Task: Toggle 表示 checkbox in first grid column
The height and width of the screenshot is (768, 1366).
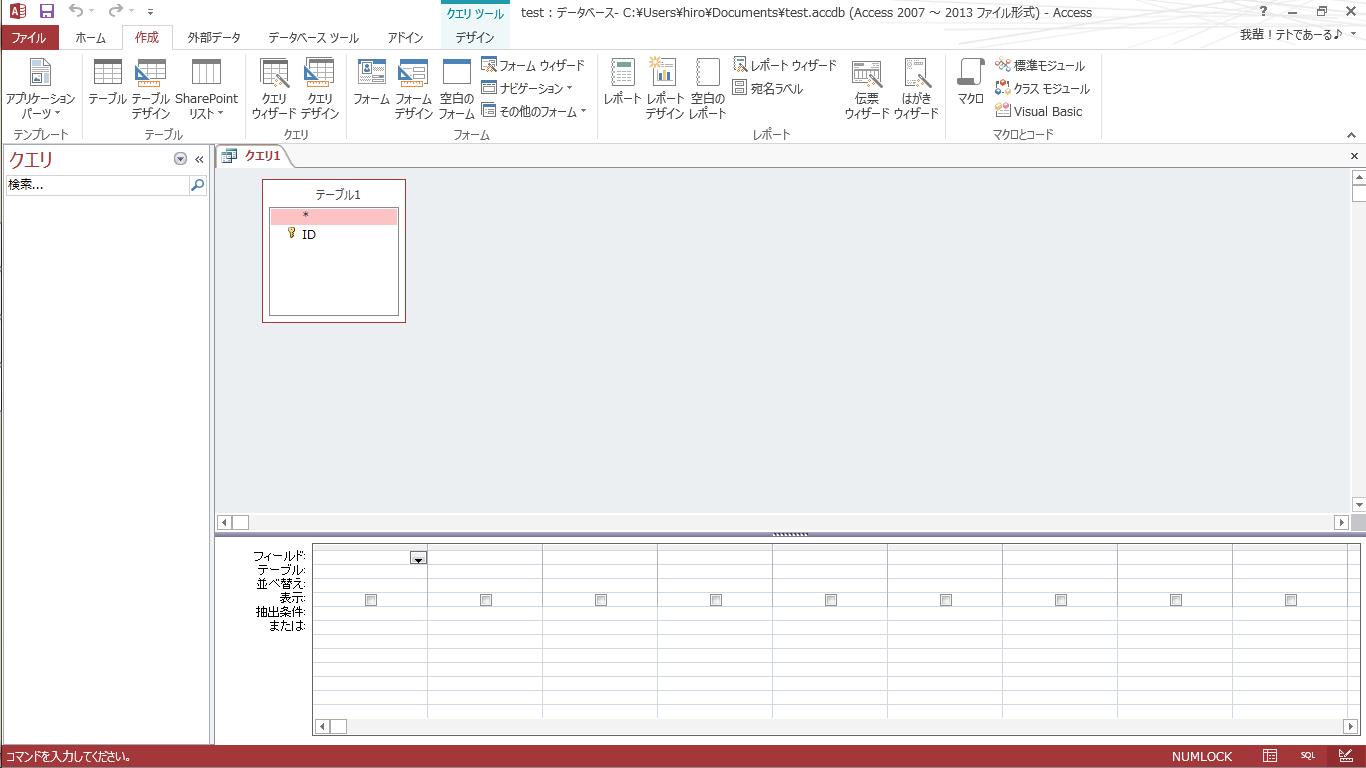Action: click(371, 600)
